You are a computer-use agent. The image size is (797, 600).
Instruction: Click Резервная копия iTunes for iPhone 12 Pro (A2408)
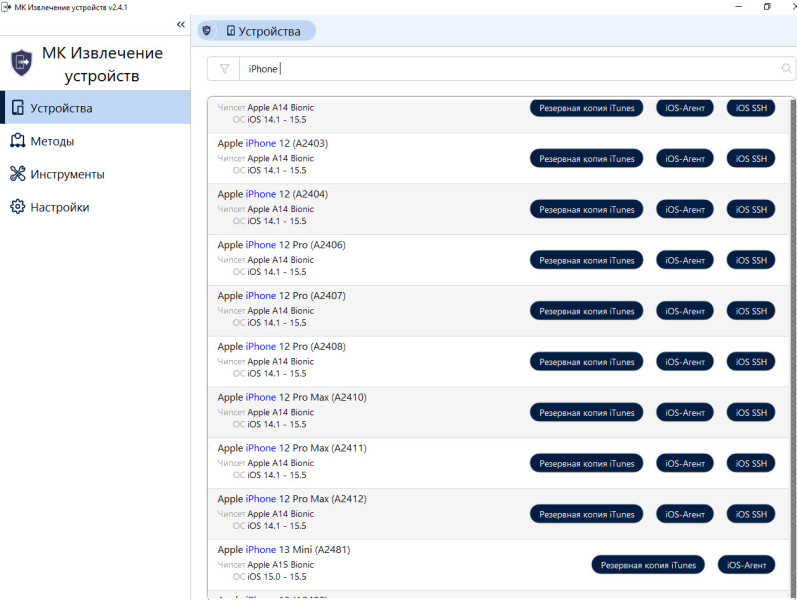coord(587,362)
